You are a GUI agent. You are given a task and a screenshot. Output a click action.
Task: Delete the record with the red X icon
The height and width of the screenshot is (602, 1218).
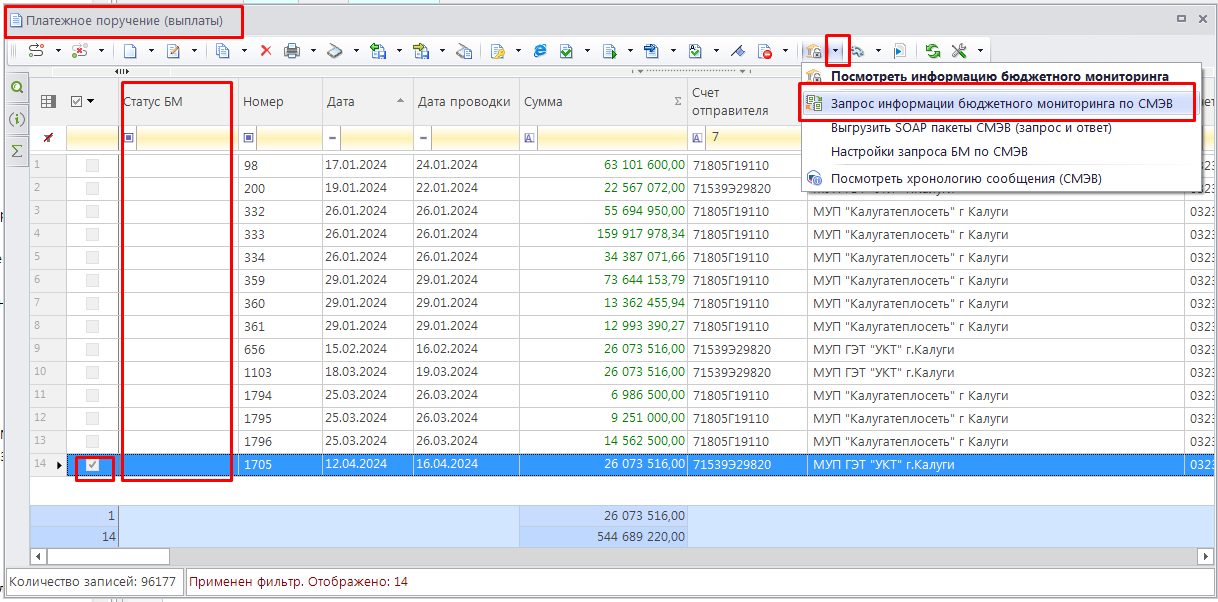[x=266, y=50]
